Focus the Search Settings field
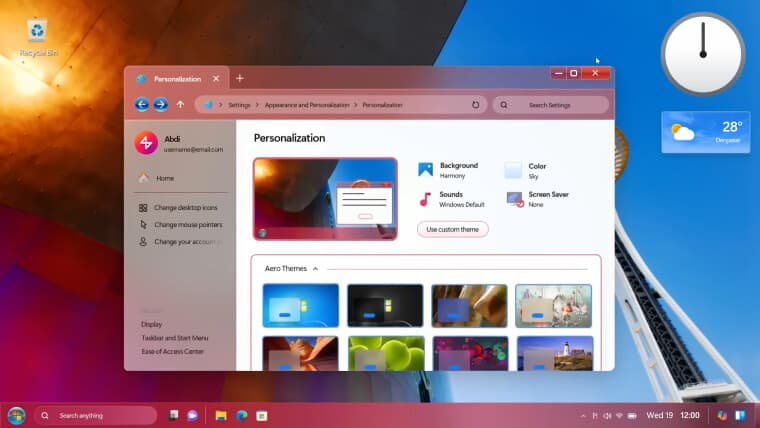 coord(551,105)
